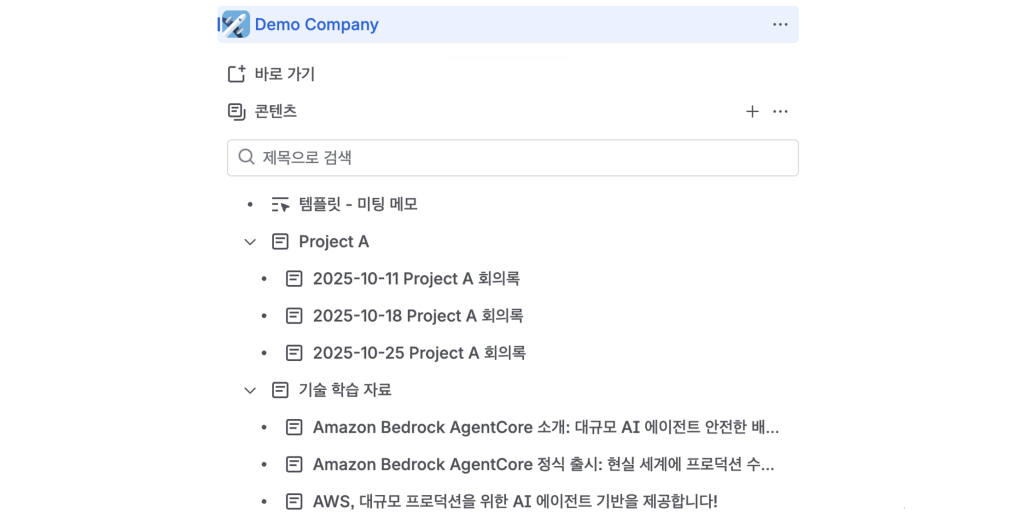This screenshot has height=524, width=1024.
Task: Open Amazon Bedrock AgentCore 소개 article
Action: click(545, 427)
